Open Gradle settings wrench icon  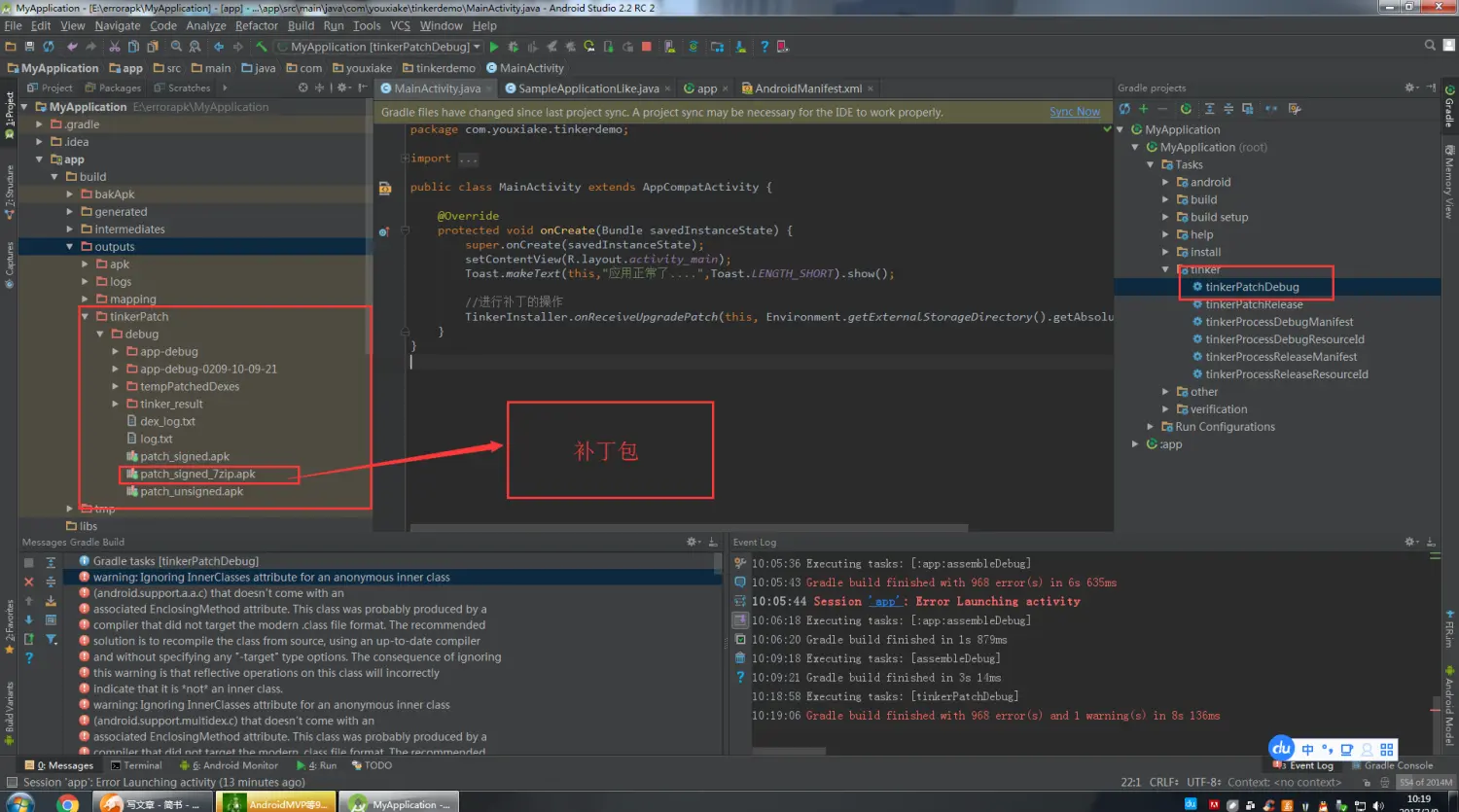click(1295, 109)
